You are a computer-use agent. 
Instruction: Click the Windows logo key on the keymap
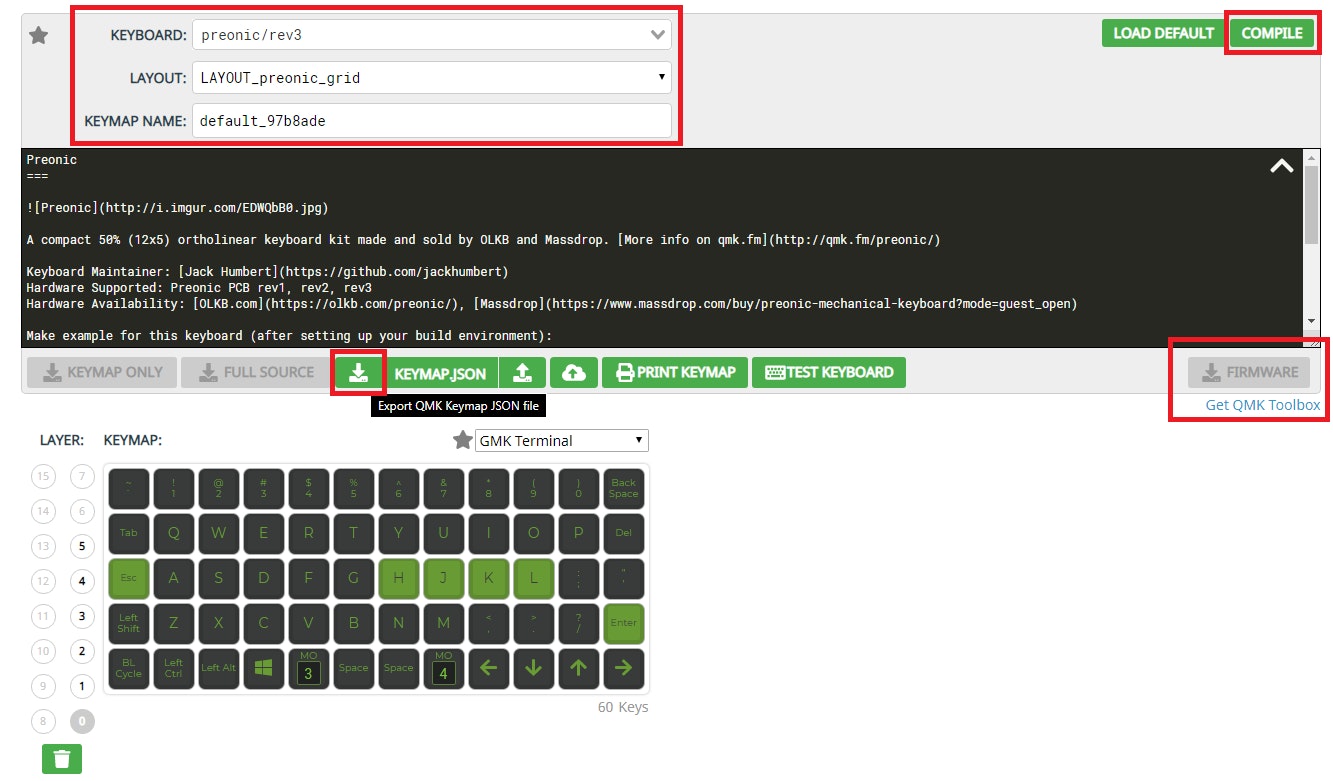tap(264, 668)
